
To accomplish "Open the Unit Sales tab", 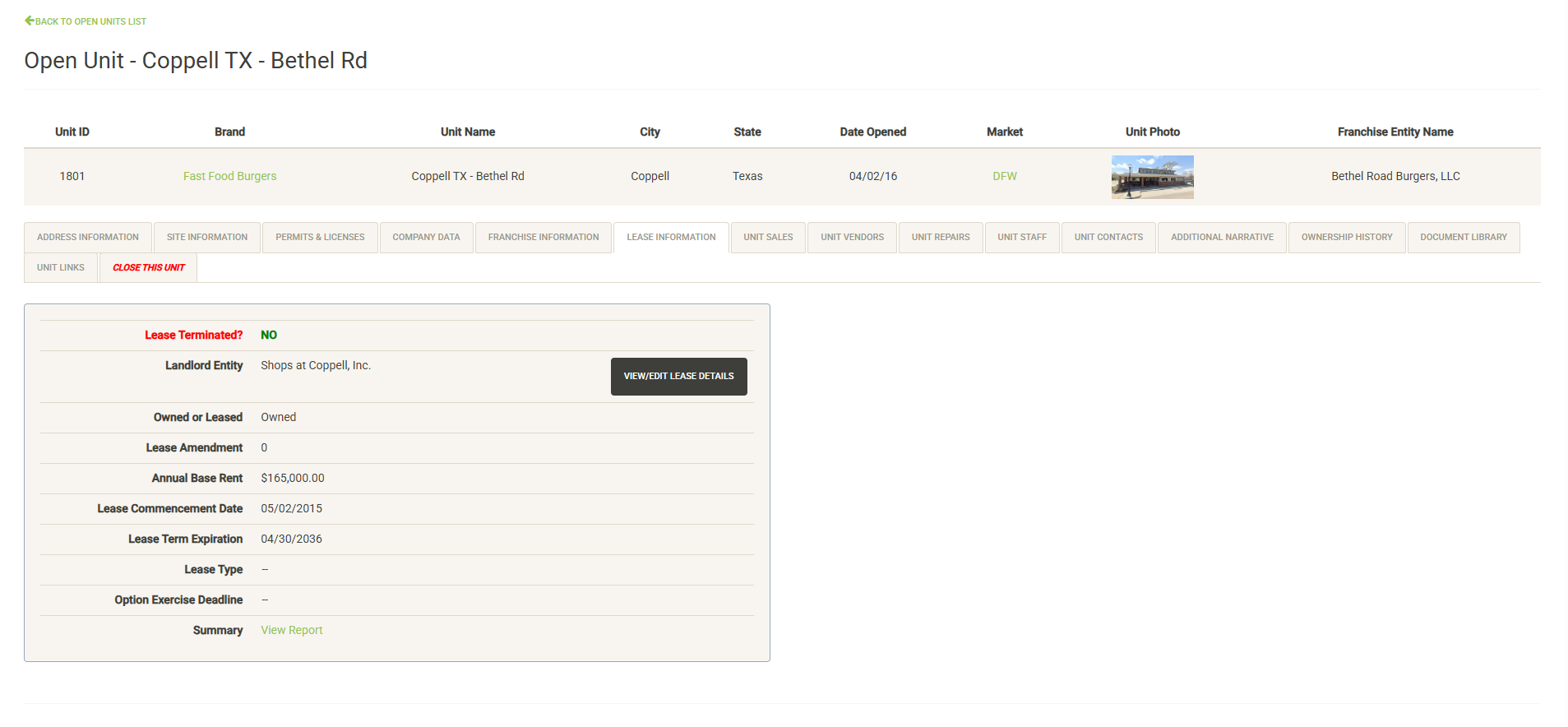I will click(768, 237).
